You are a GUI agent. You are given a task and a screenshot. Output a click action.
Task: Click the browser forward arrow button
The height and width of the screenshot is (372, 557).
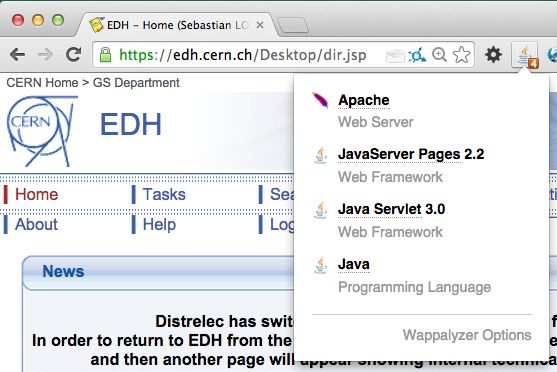click(45, 55)
